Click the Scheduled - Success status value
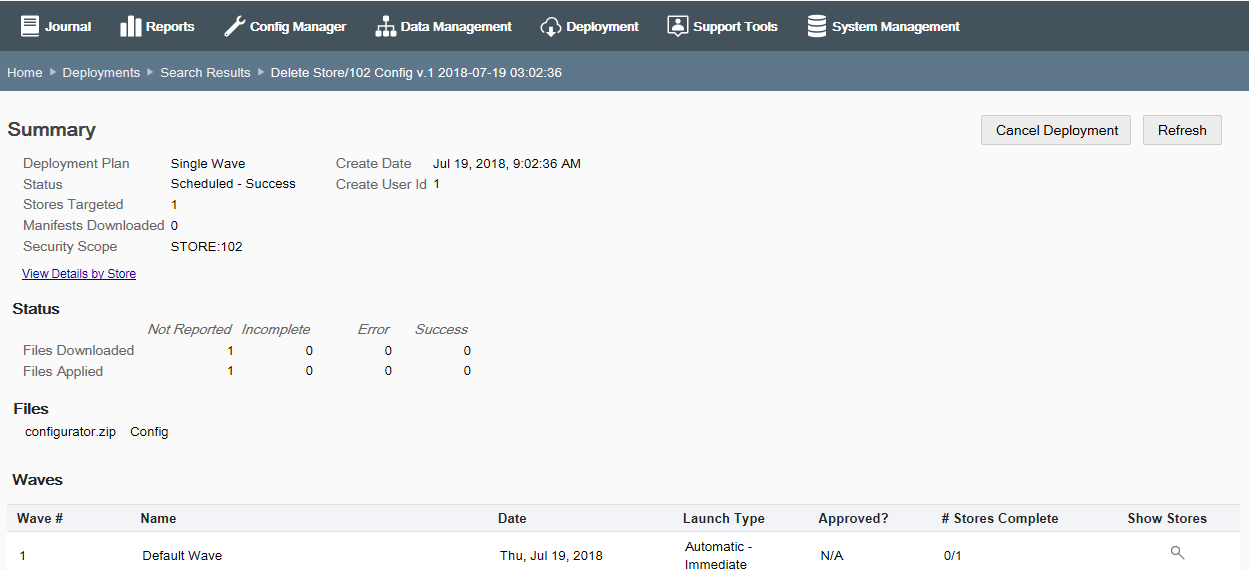1249x570 pixels. 233,184
